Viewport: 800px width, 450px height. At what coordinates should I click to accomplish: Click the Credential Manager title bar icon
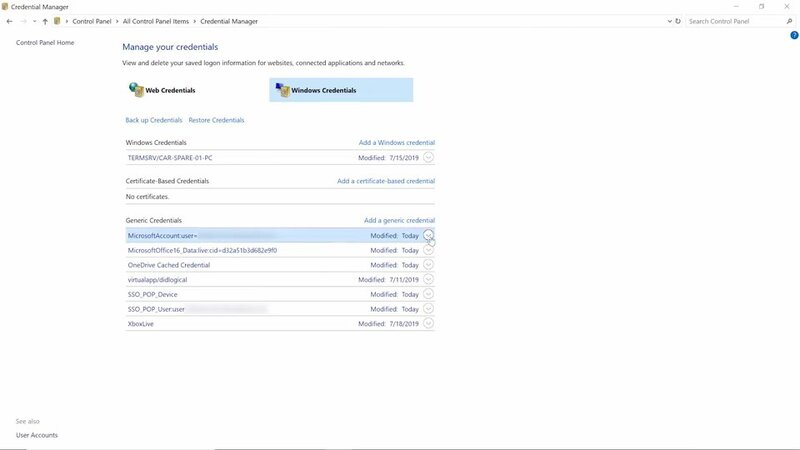5,7
